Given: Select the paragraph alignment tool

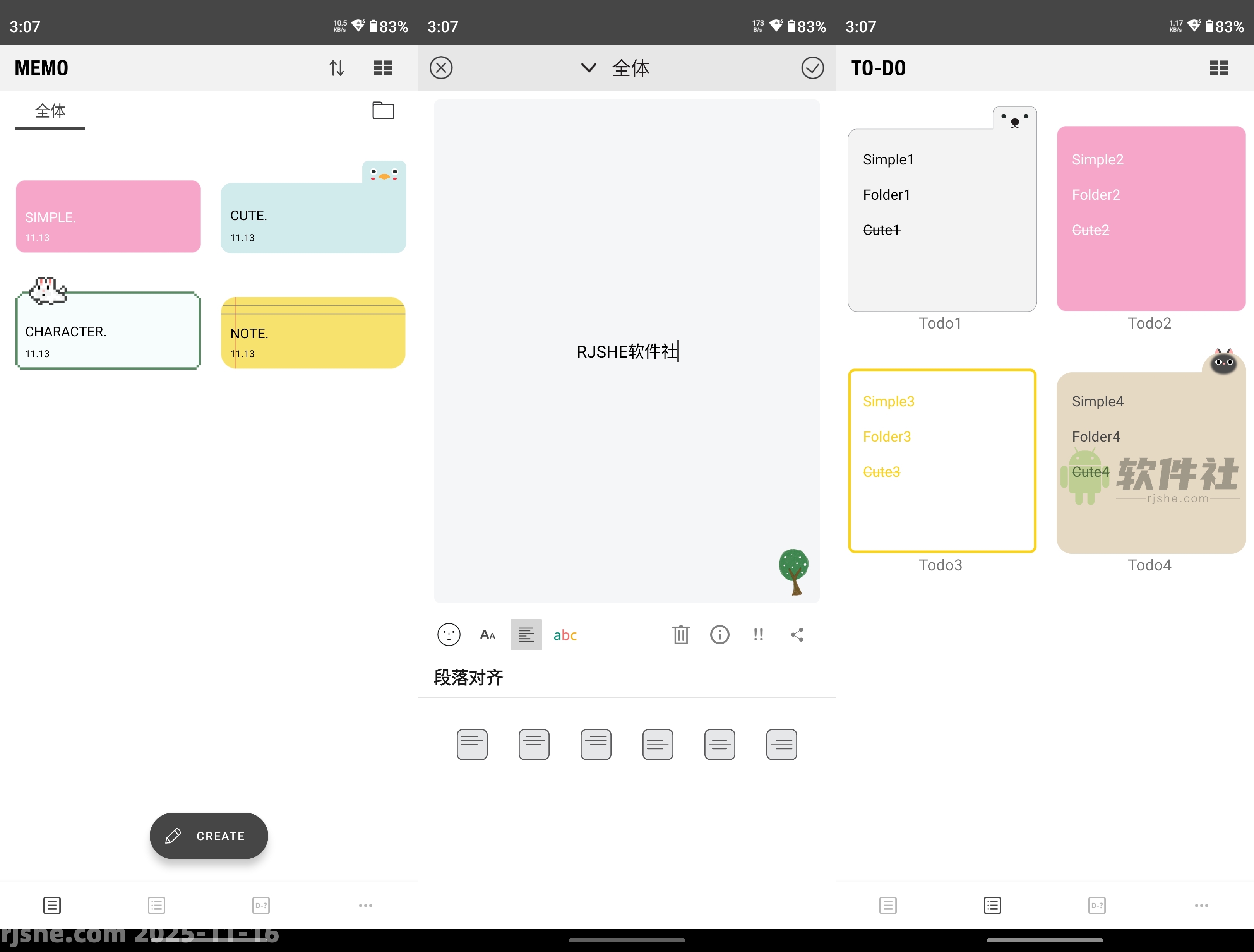Looking at the screenshot, I should [x=526, y=635].
